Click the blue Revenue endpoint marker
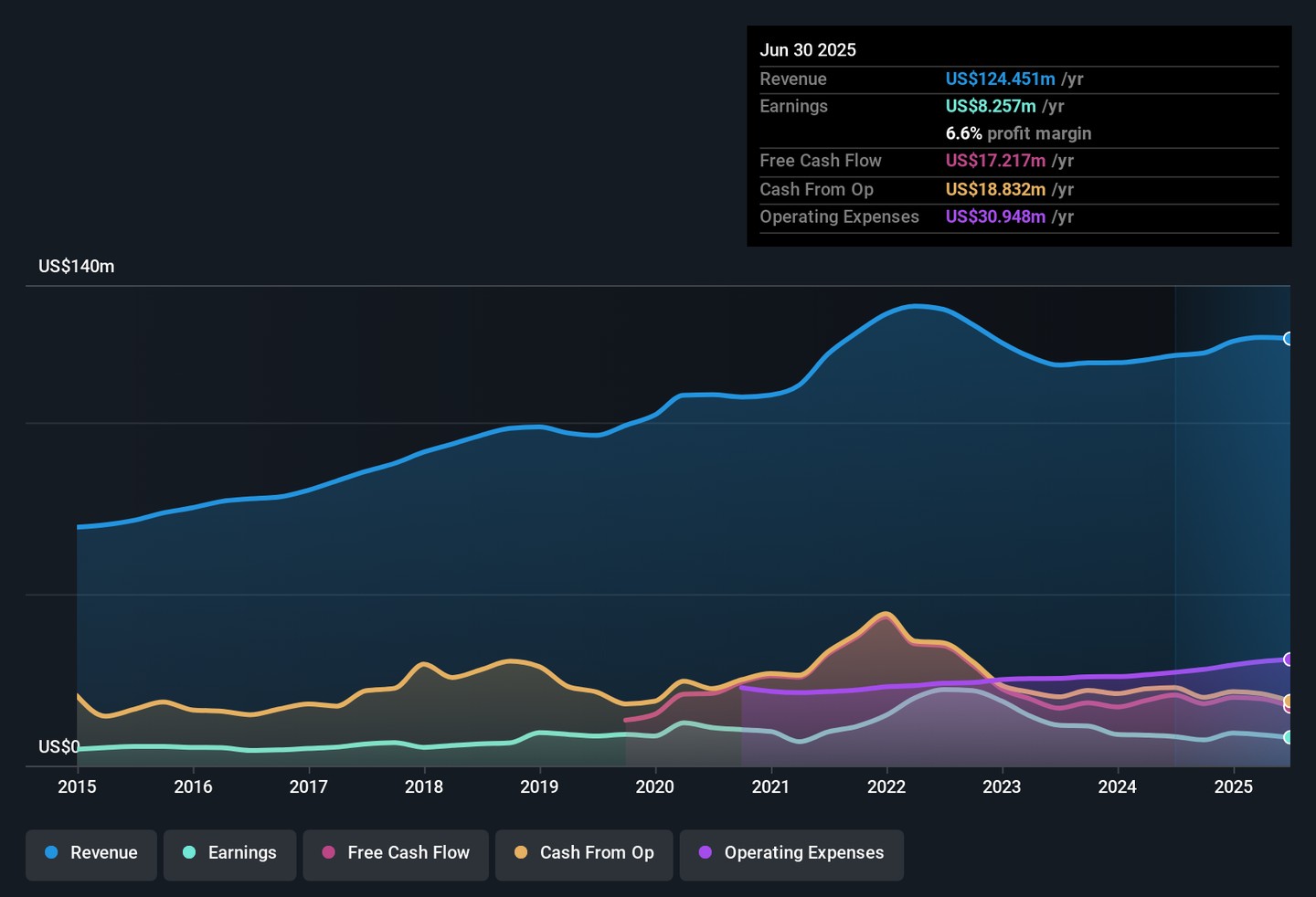1316x897 pixels. 1289,339
